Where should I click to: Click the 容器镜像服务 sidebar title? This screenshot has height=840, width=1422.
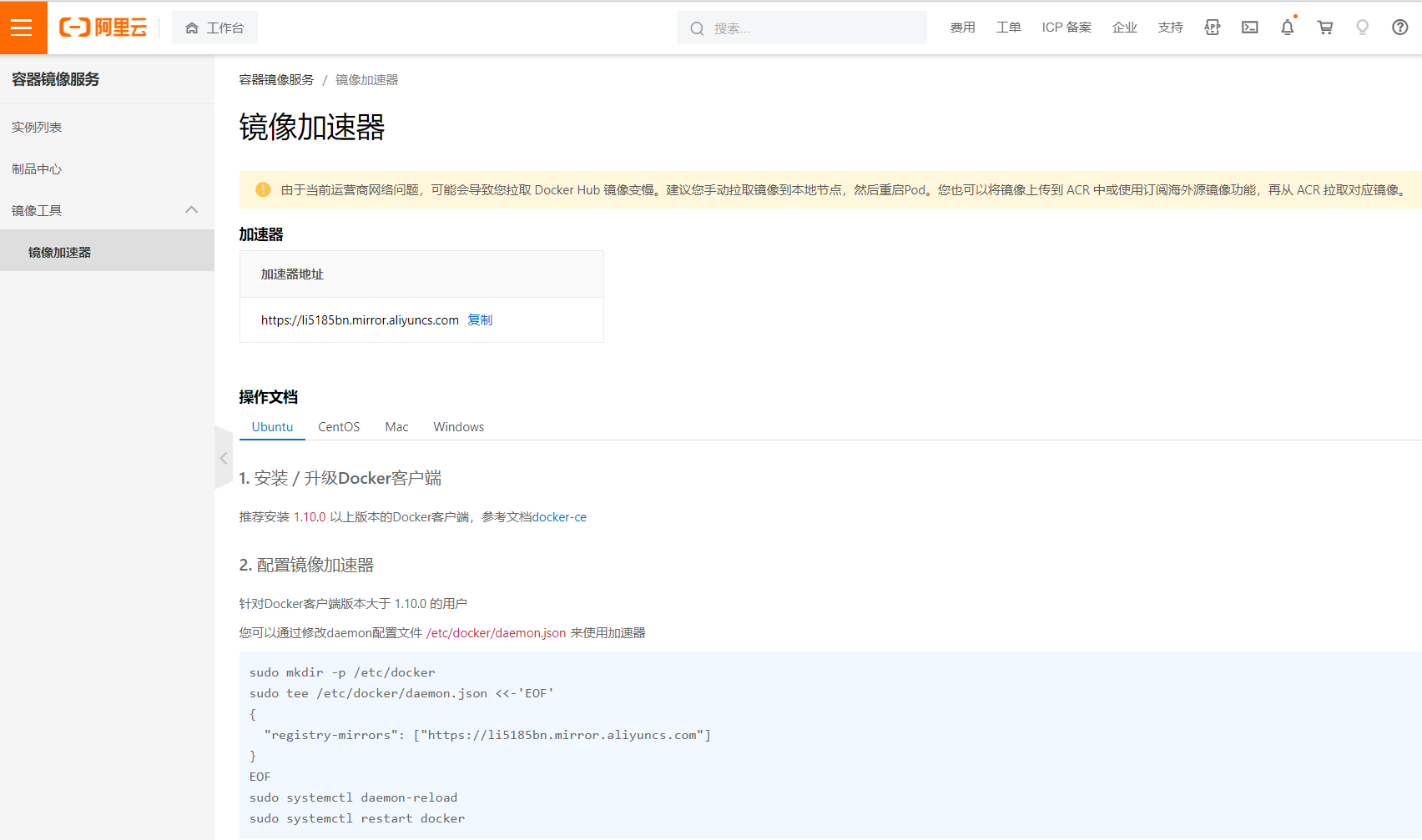click(55, 79)
